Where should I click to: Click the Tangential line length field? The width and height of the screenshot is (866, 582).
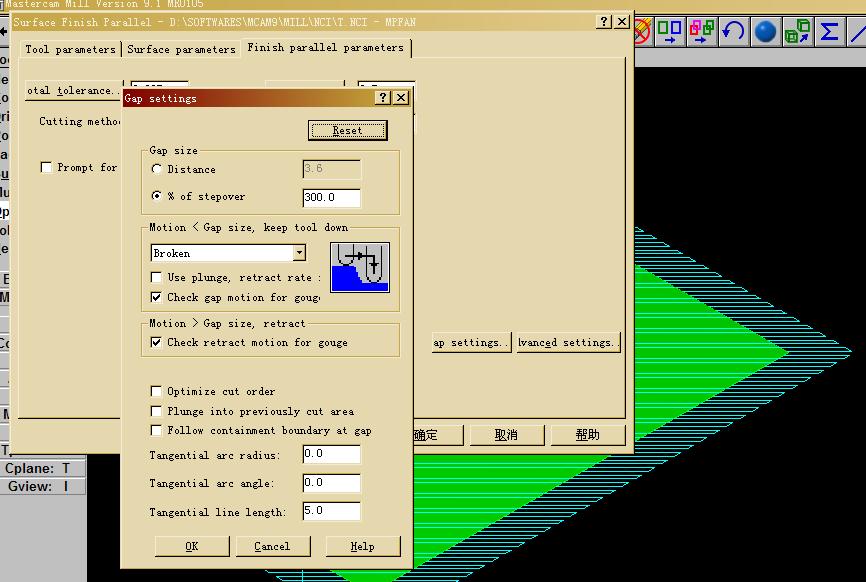[331, 511]
